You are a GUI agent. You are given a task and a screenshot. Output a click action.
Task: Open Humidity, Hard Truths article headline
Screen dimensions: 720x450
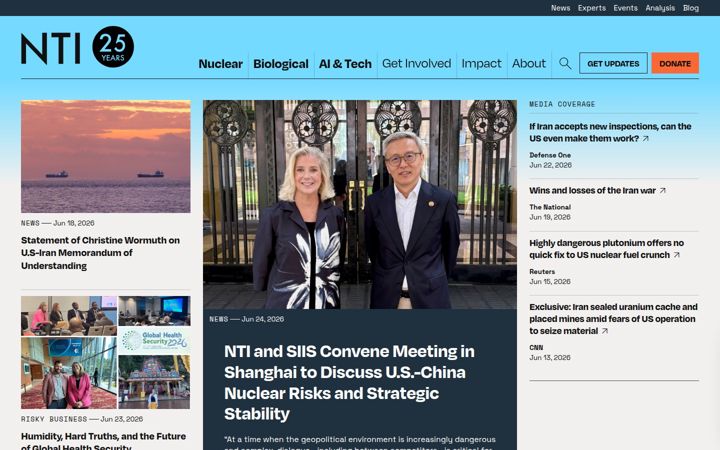tap(103, 441)
